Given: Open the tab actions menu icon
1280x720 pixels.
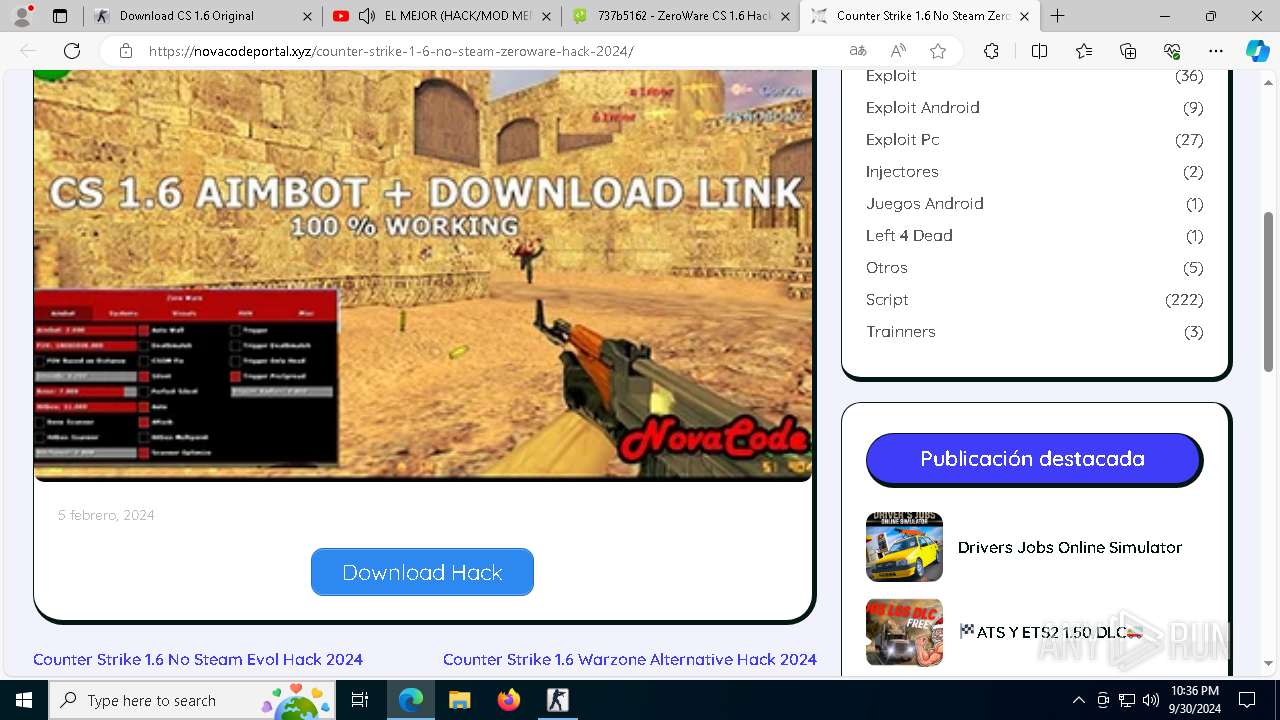Looking at the screenshot, I should [x=60, y=16].
